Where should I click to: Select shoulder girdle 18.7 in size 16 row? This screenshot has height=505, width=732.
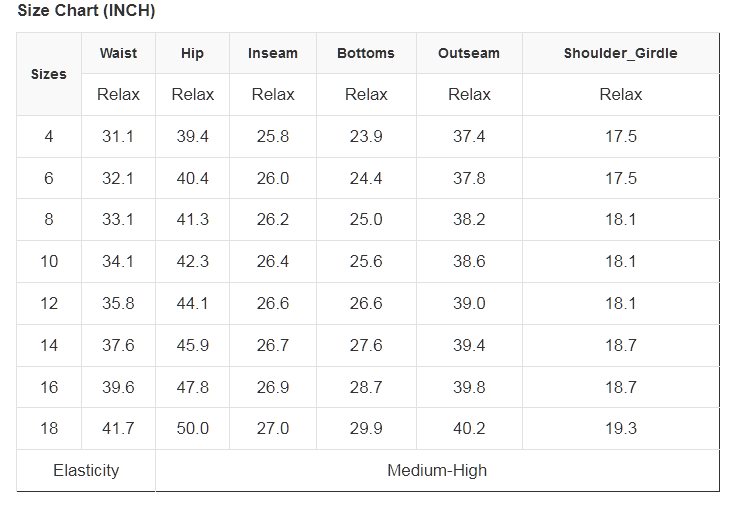point(620,387)
